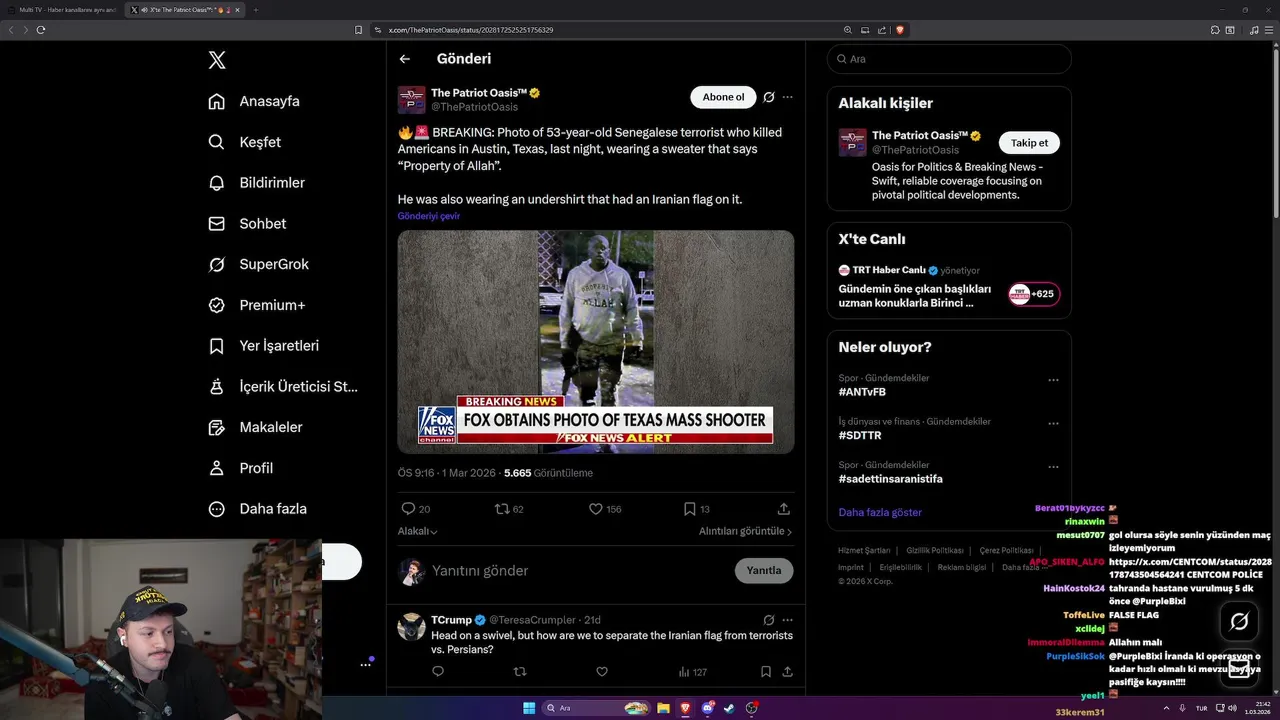Screen dimensions: 1280x720
Task: Click the Brave Shields icon in the address bar
Action: pos(899,30)
